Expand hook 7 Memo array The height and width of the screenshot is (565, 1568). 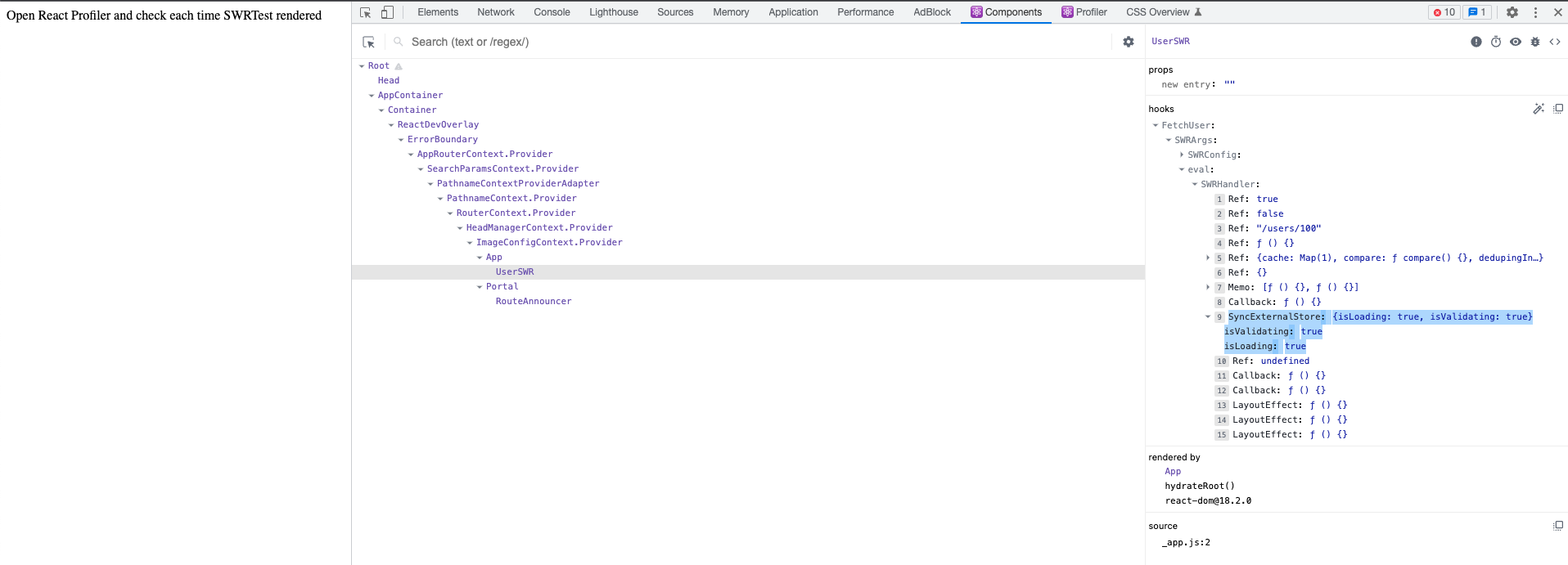click(x=1208, y=287)
